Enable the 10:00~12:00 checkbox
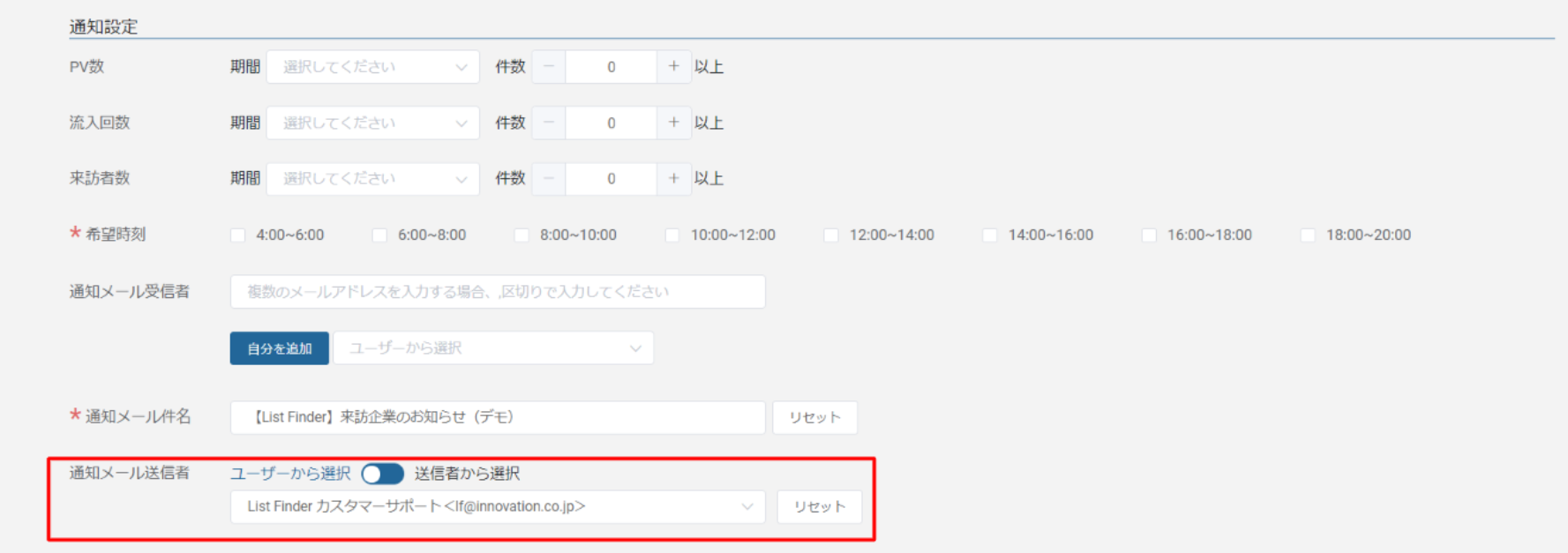Screen dimensions: 1568x553 coord(672,235)
